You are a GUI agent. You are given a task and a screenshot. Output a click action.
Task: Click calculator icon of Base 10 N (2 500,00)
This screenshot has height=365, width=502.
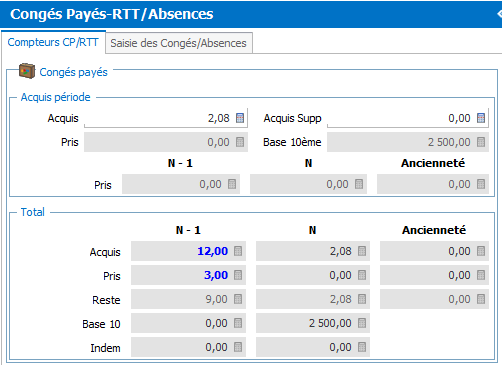[x=362, y=323]
